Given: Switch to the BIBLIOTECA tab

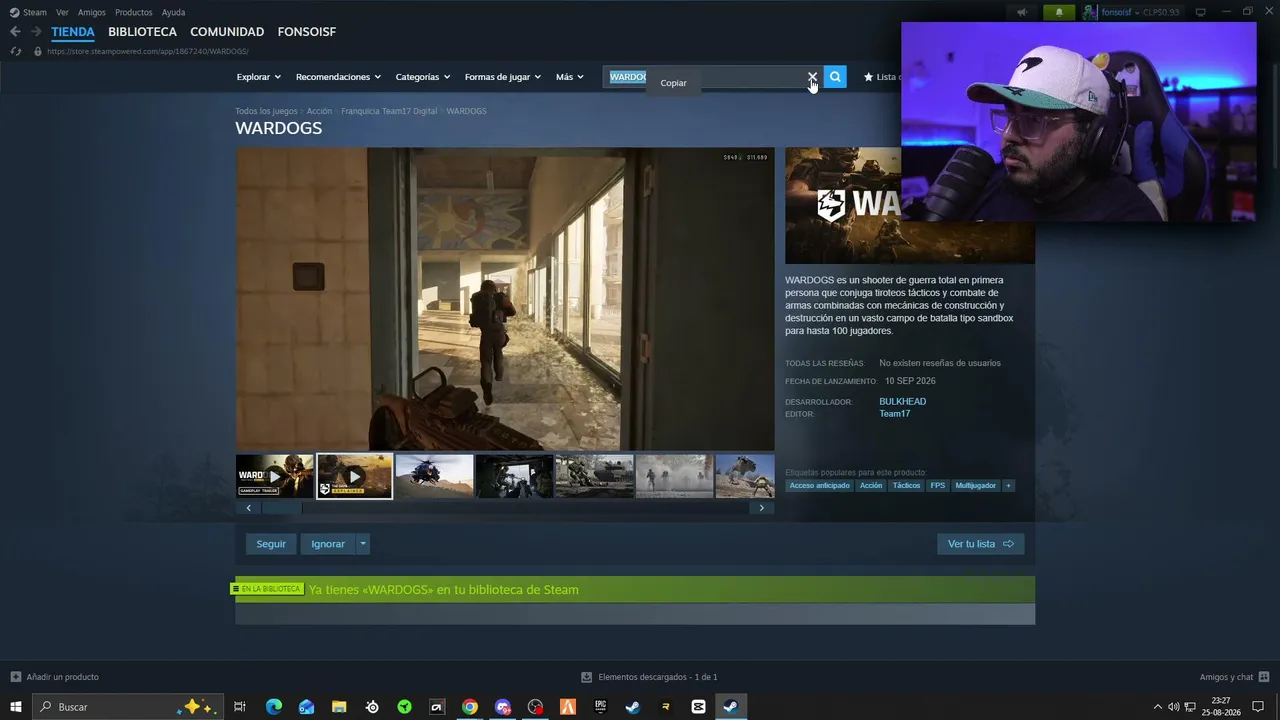Looking at the screenshot, I should [x=142, y=32].
